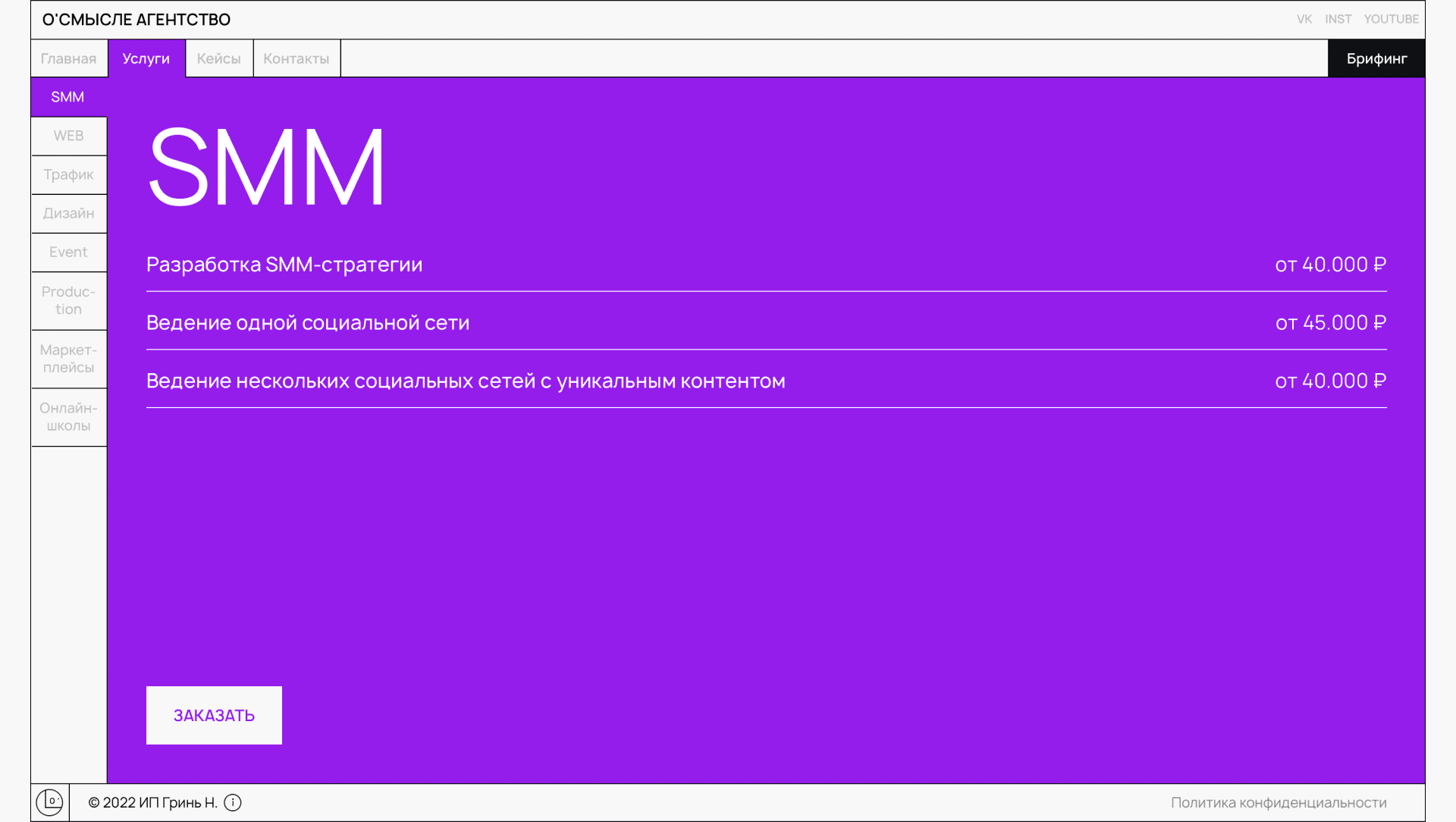Open the Главная navigation tab
1456x822 pixels.
click(68, 58)
